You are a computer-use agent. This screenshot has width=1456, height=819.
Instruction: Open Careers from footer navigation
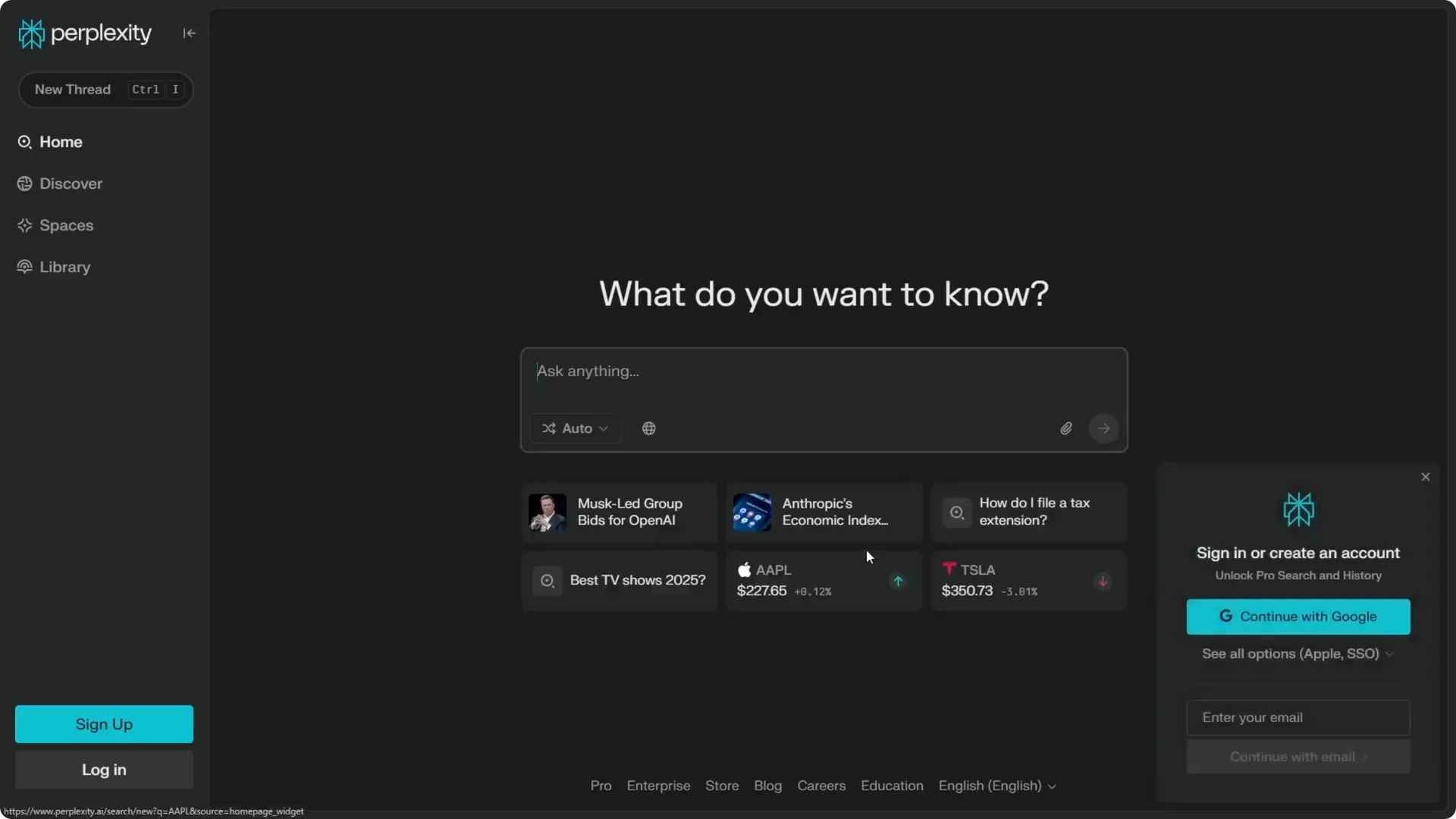821,786
